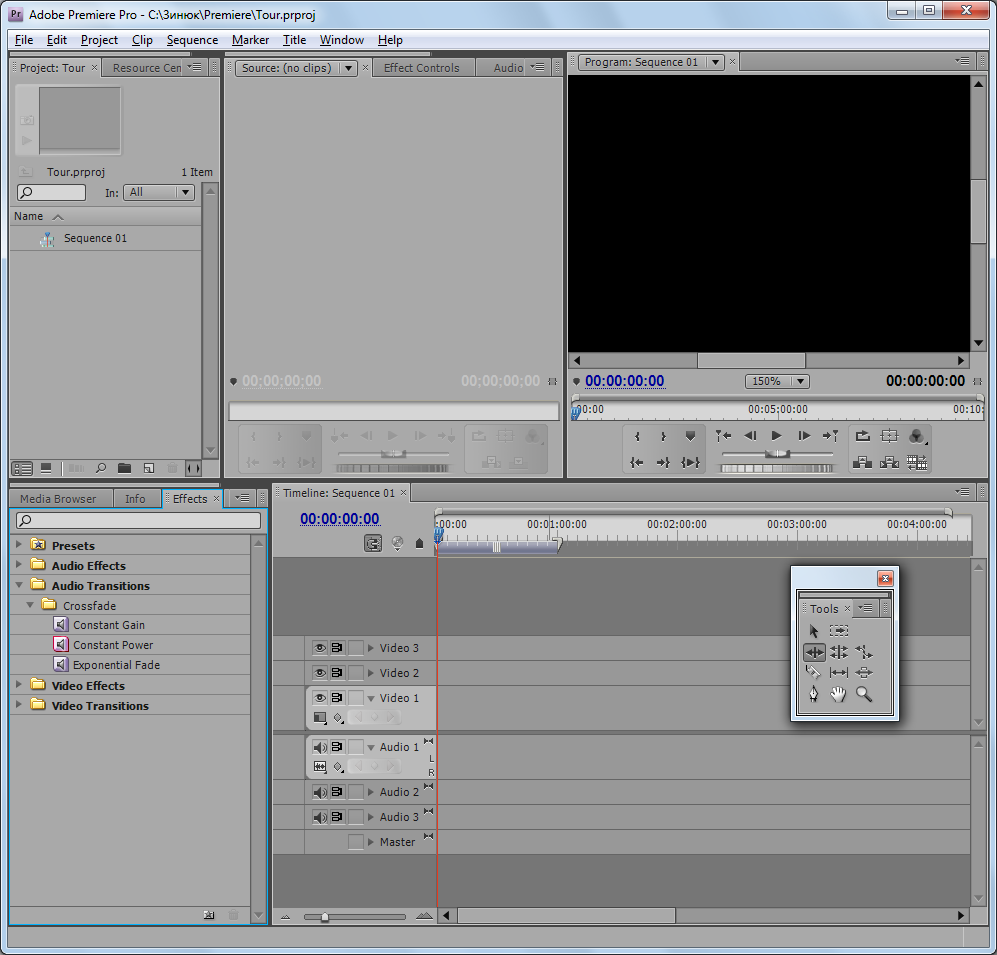
Task: Click the Lift button in Program monitor
Action: tap(862, 463)
